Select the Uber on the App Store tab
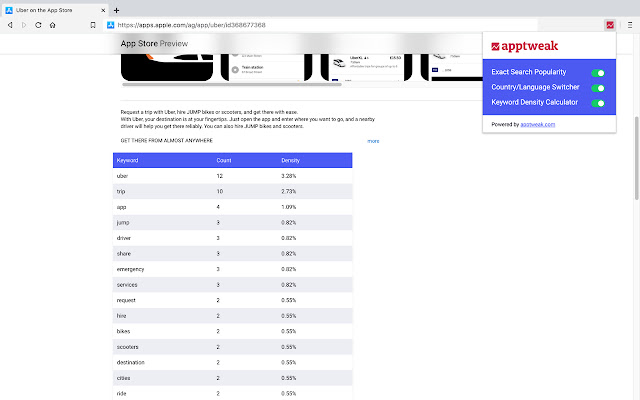640x400 pixels. point(54,10)
